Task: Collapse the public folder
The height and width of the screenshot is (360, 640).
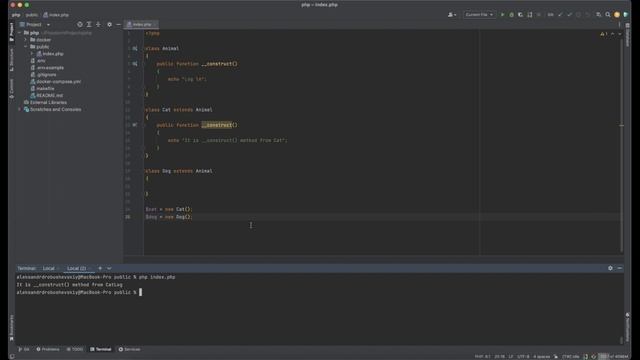Action: pyautogui.click(x=26, y=47)
